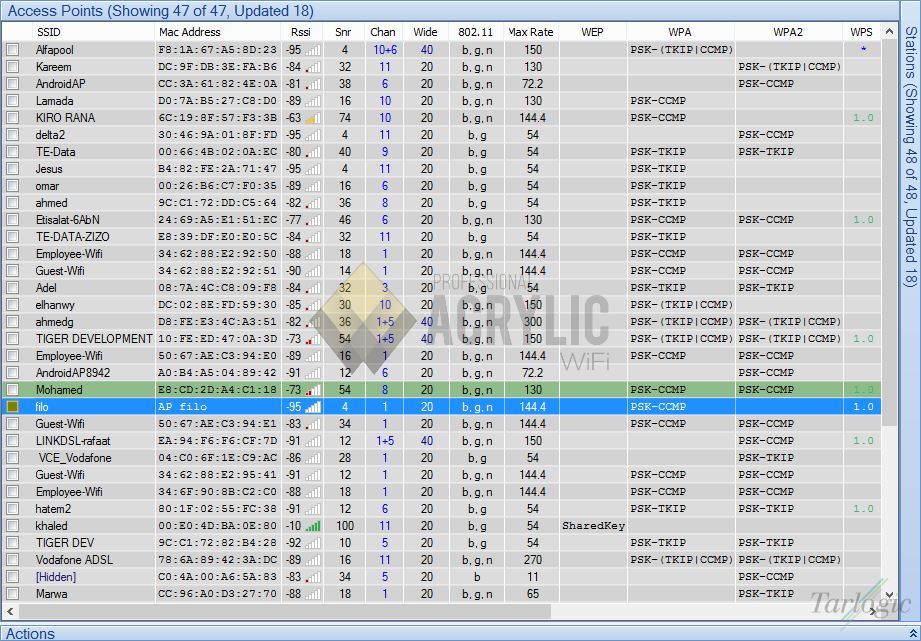Open the Stations side panel tab
The height and width of the screenshot is (641, 921).
[x=910, y=156]
